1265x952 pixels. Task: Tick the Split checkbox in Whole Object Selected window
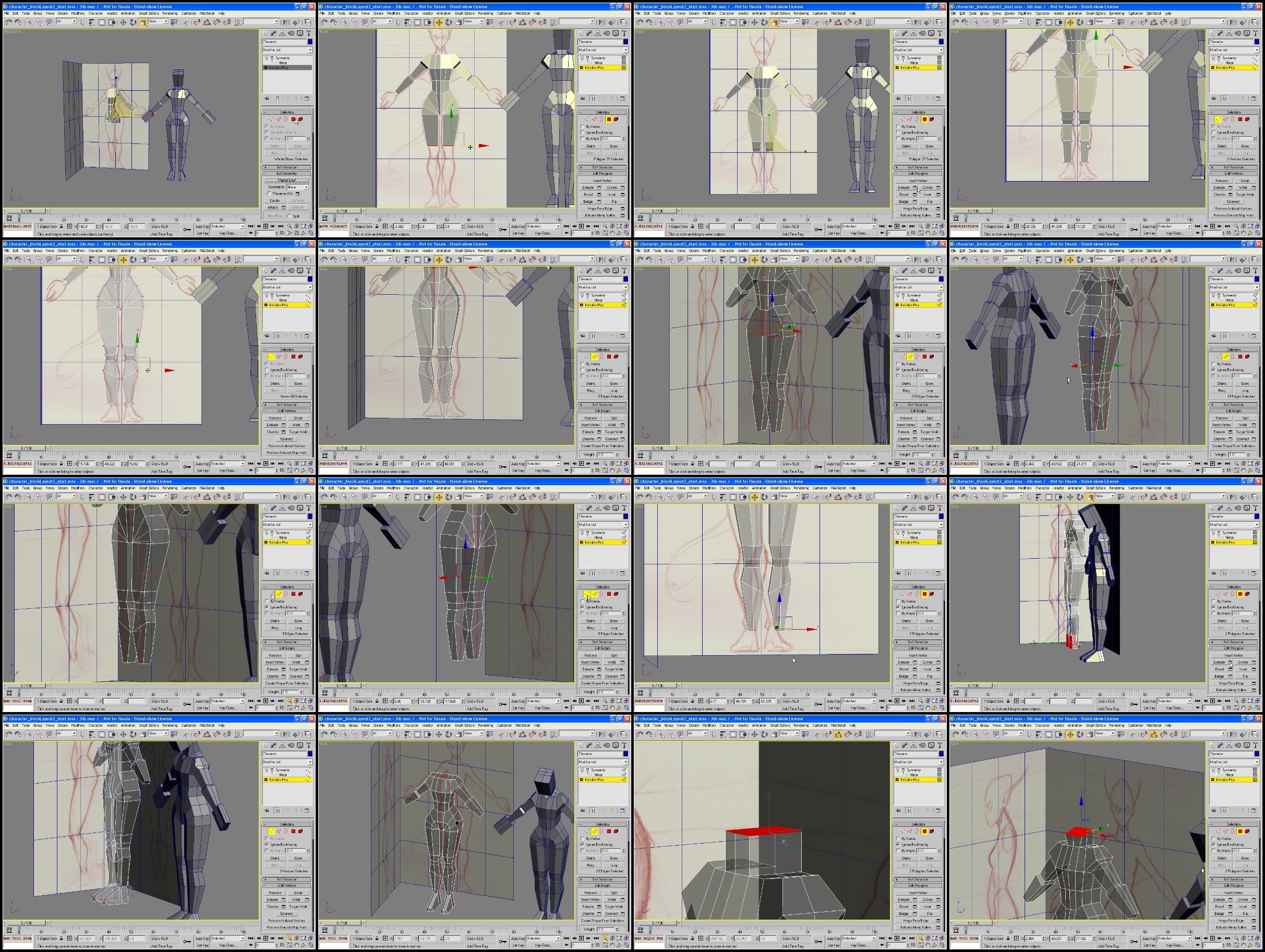[291, 216]
